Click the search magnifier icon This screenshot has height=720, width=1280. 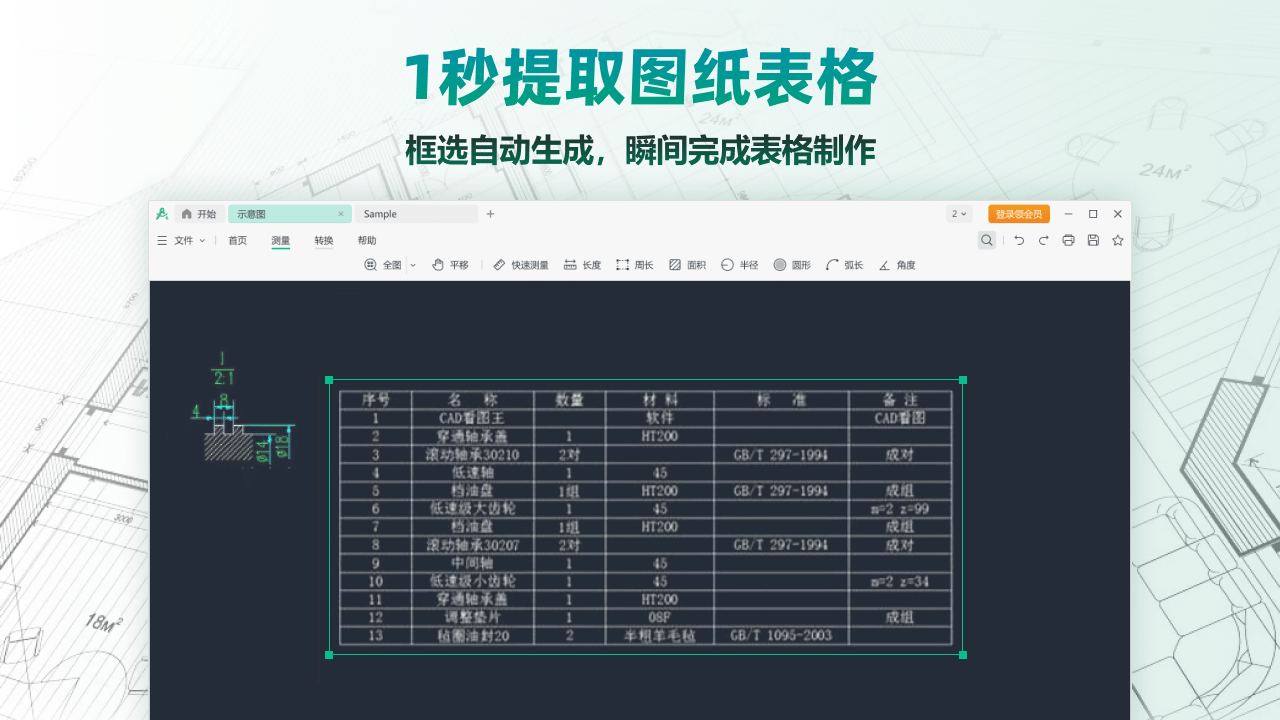[x=987, y=240]
